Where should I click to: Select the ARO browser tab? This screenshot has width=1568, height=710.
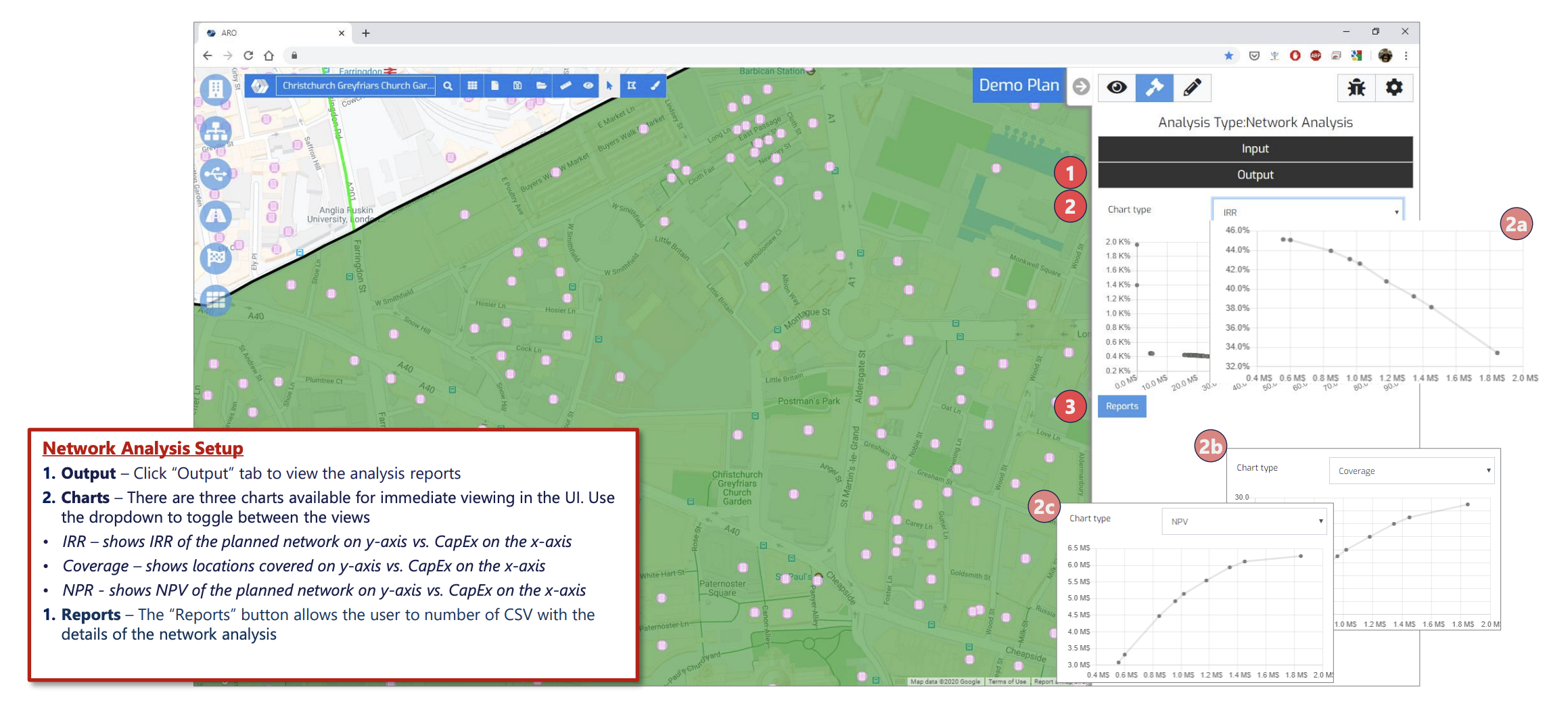tap(276, 32)
